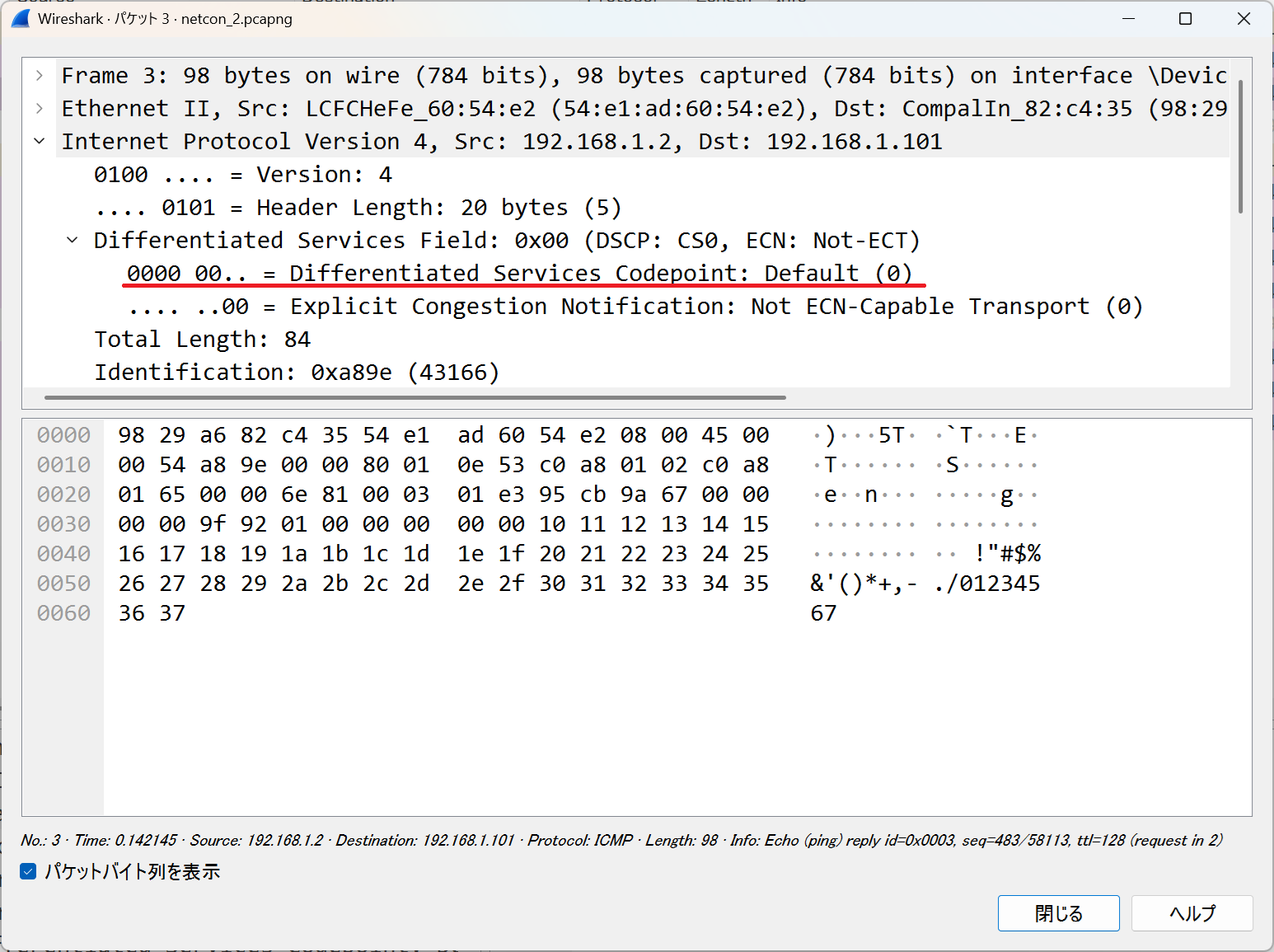Click ASCII text '67' on last row
1274x952 pixels.
coord(823,612)
